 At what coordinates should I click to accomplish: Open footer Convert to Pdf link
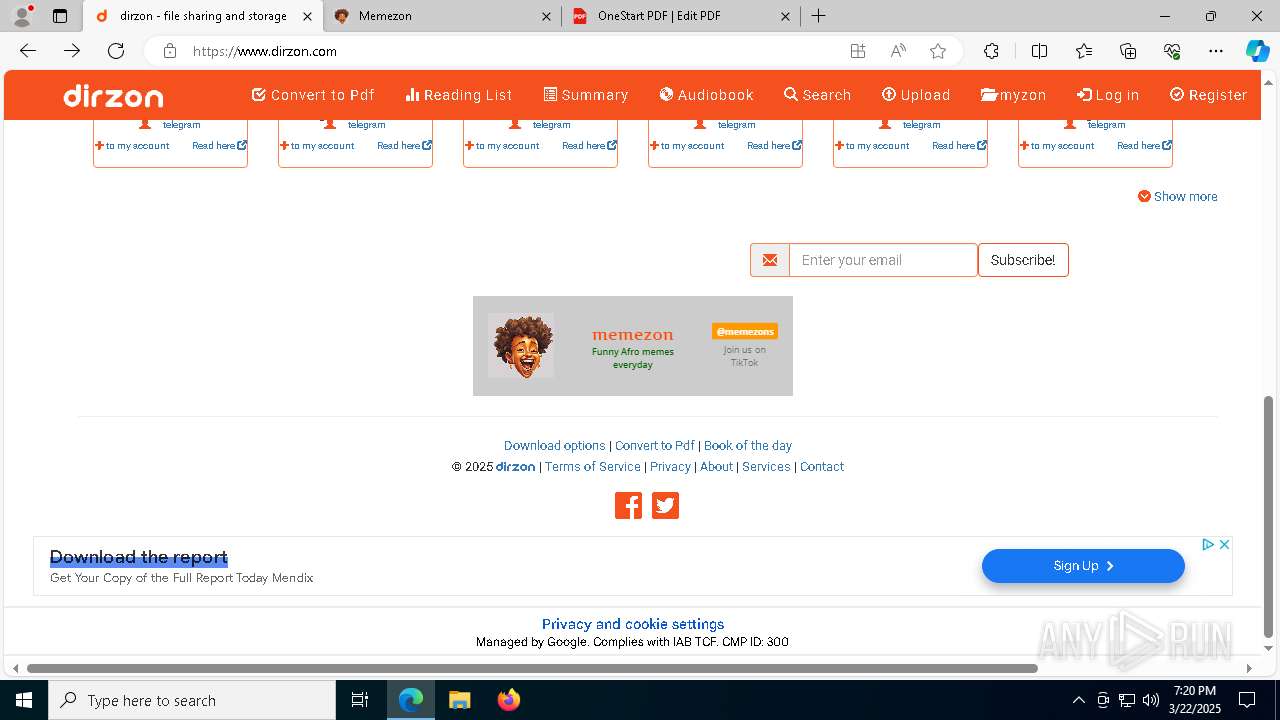coord(655,446)
